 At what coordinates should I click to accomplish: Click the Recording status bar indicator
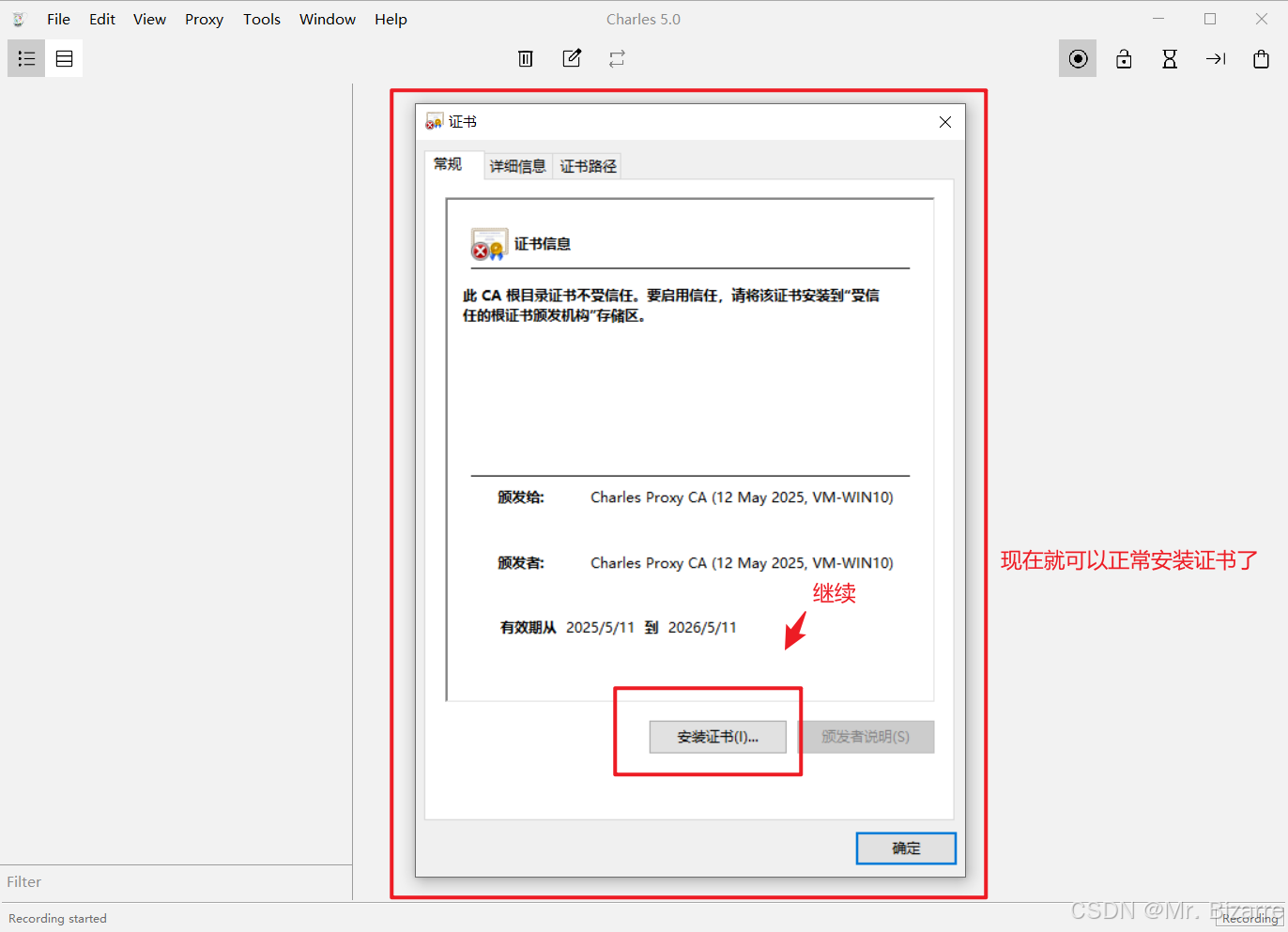(1250, 919)
